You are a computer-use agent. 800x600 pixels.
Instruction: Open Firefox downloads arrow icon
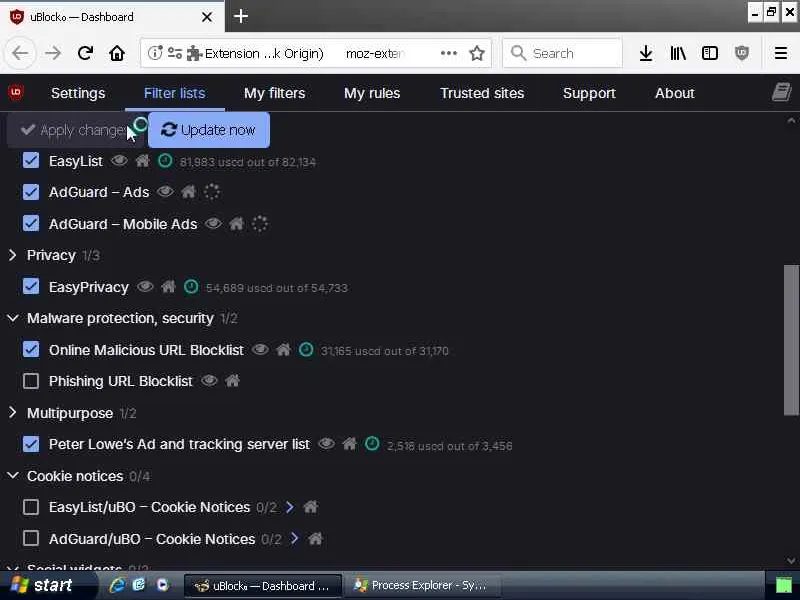point(646,53)
